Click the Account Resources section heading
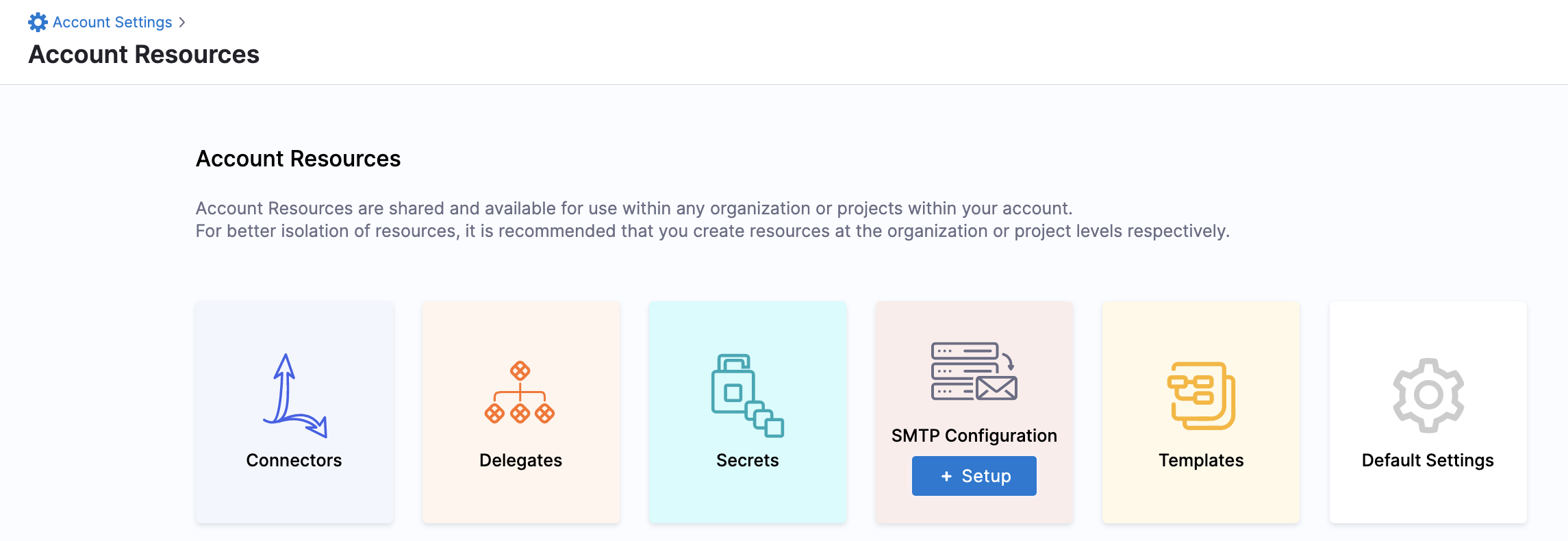1568x541 pixels. tap(298, 159)
